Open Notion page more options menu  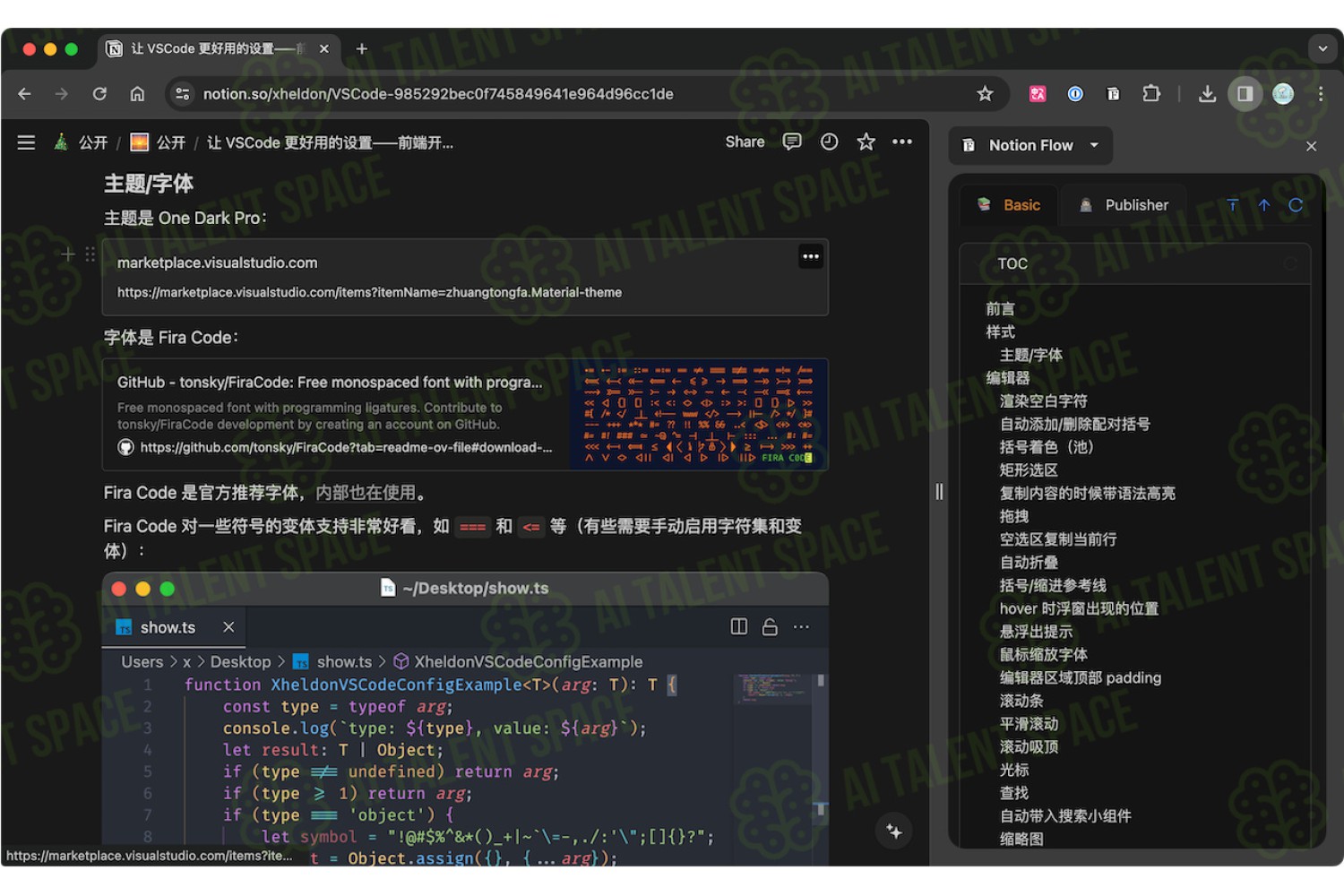pyautogui.click(x=902, y=142)
